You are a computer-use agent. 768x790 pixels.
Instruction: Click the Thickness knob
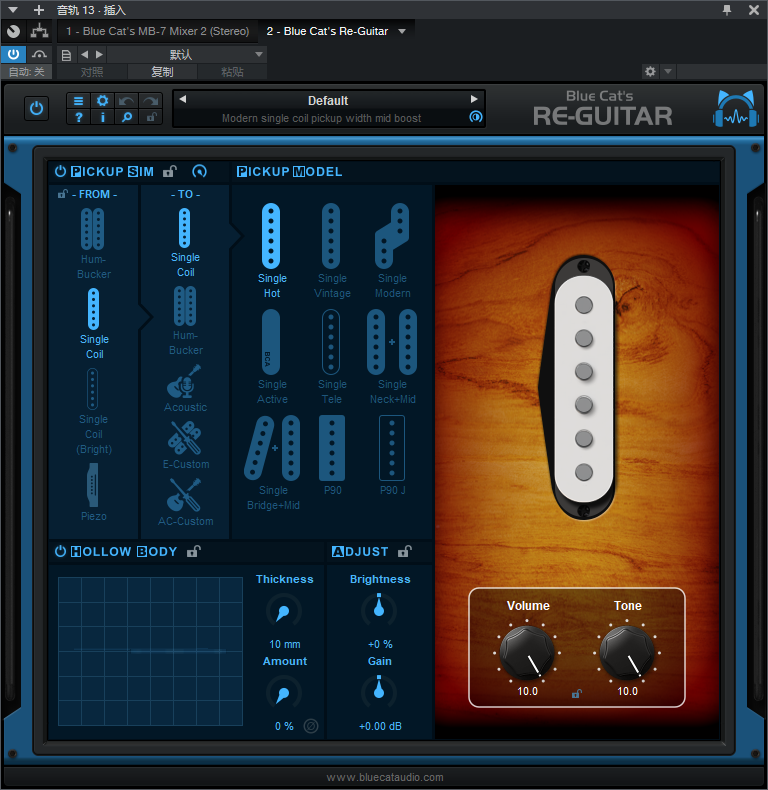click(x=284, y=611)
